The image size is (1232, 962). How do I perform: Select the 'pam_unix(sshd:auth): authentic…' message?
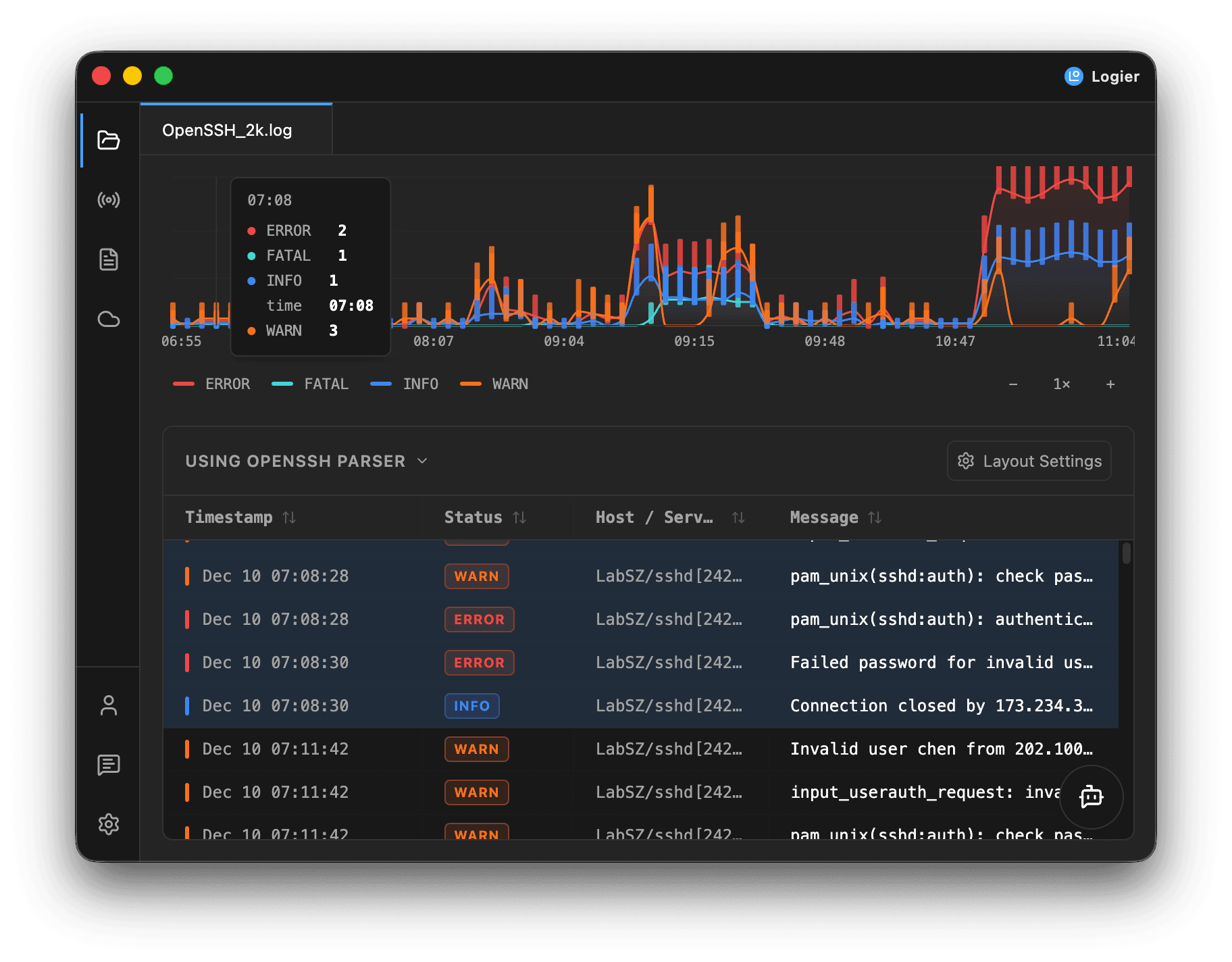(942, 619)
